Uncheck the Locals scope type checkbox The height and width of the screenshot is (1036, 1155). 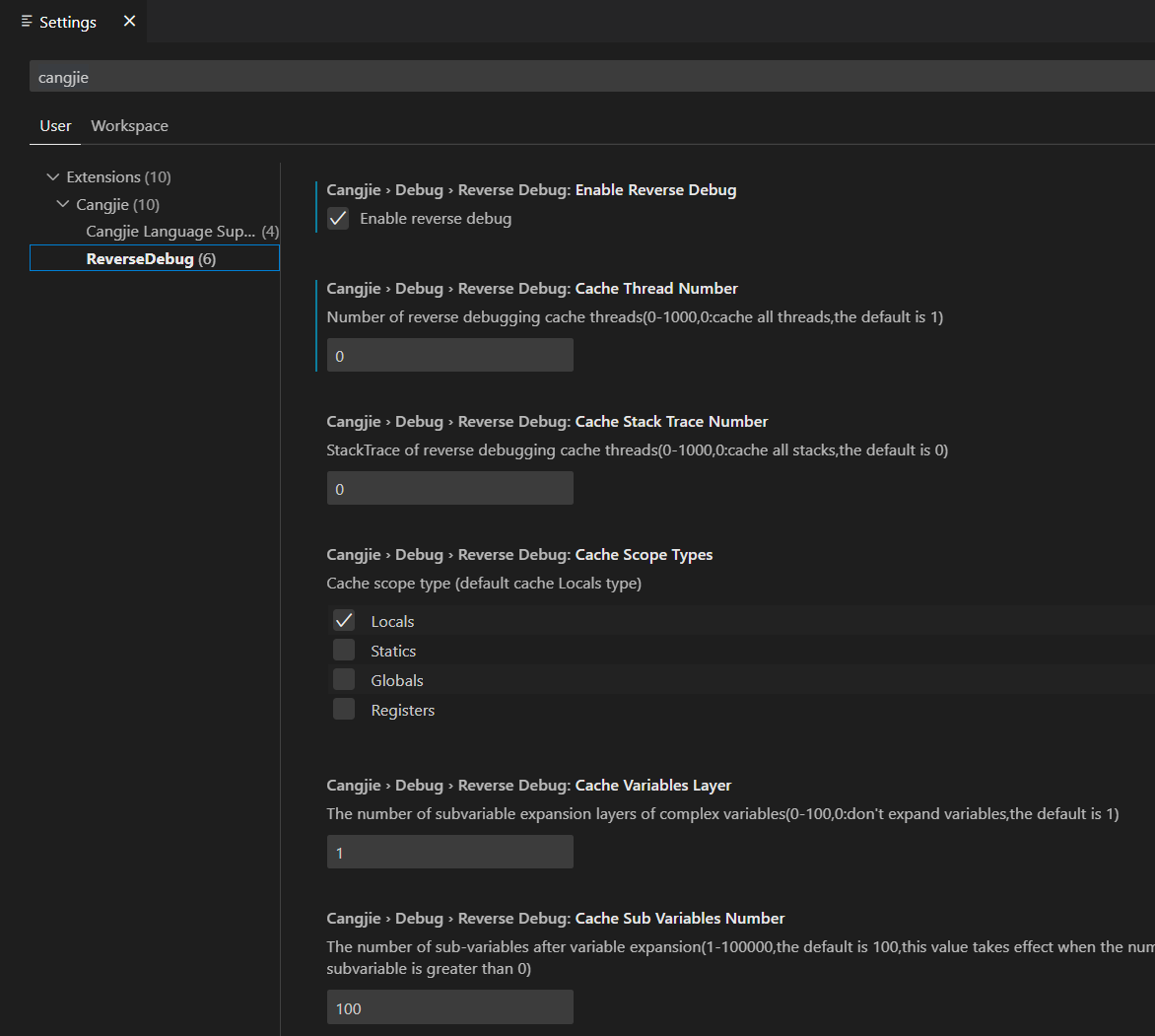coord(344,621)
